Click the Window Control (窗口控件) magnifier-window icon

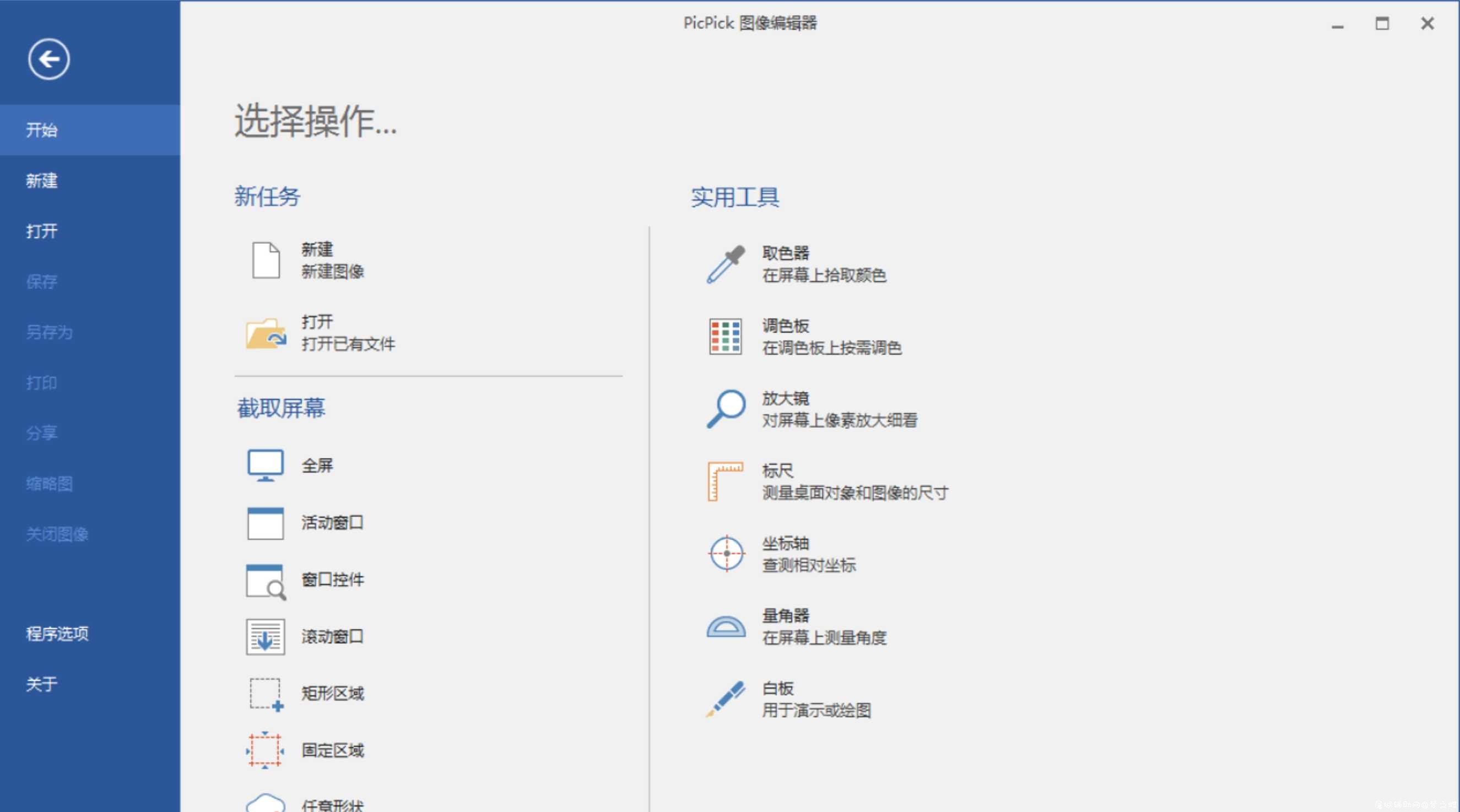tap(266, 581)
